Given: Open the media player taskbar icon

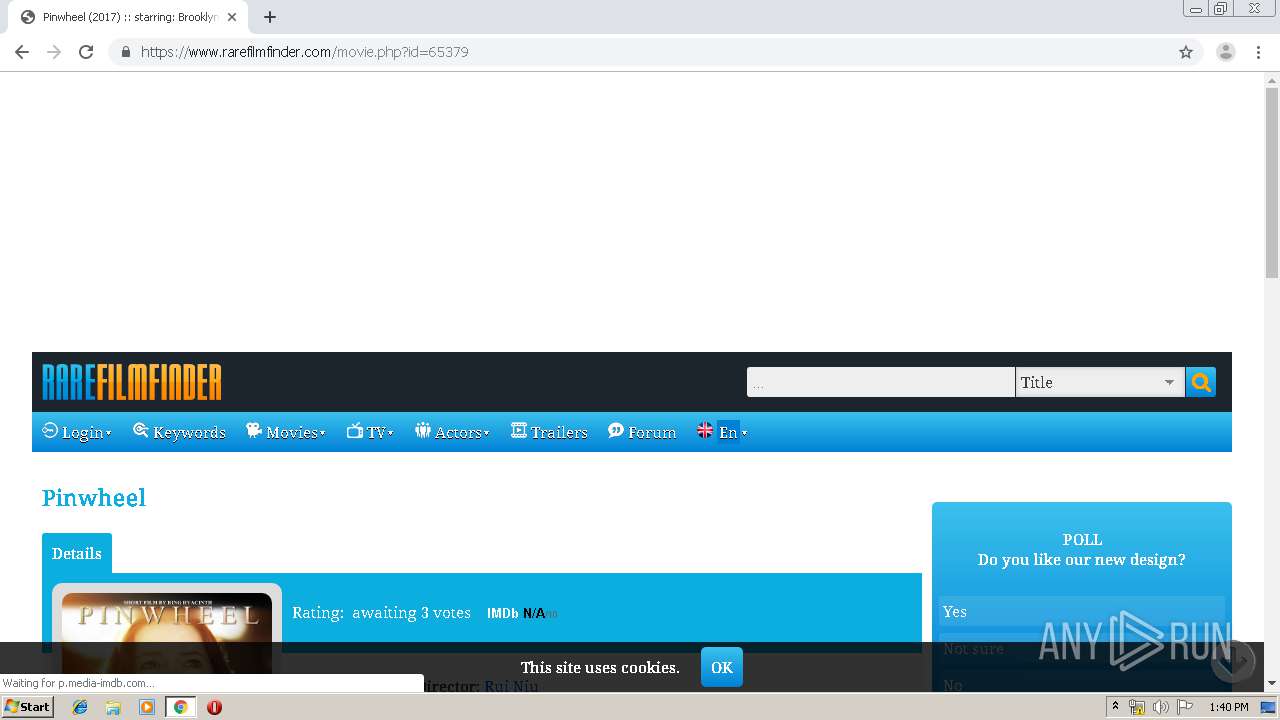Looking at the screenshot, I should [147, 707].
